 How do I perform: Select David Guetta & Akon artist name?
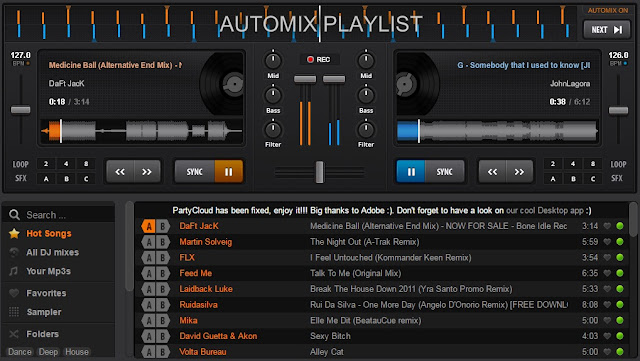tap(218, 336)
